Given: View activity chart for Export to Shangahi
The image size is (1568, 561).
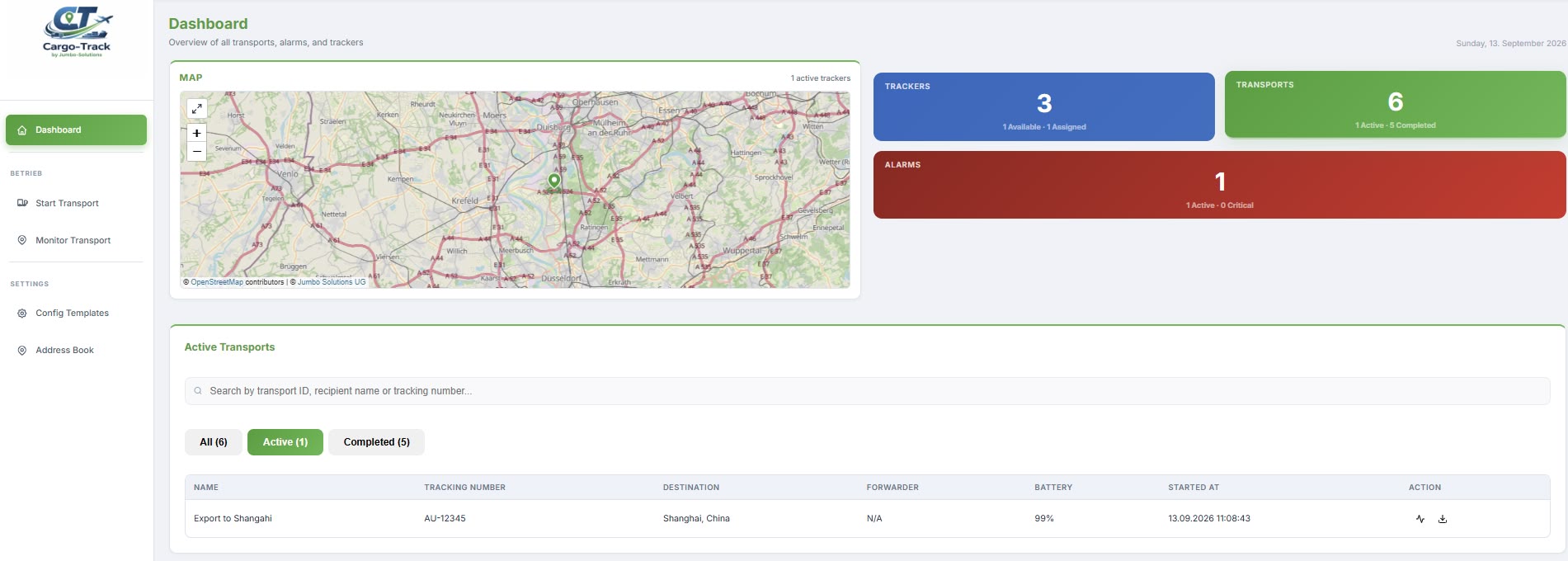Looking at the screenshot, I should pyautogui.click(x=1420, y=519).
